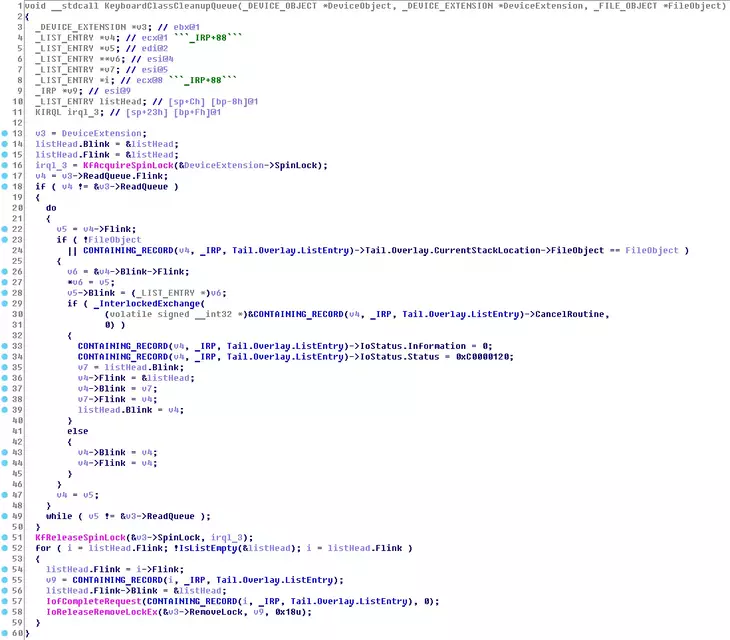Select RemoveLock member on line 58
The image size is (730, 640).
tap(213, 612)
